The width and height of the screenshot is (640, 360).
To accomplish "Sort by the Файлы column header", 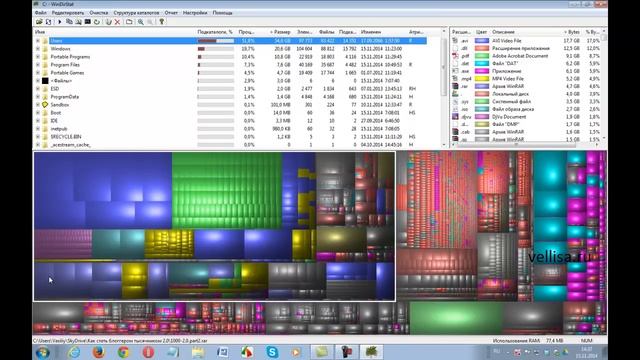I will pyautogui.click(x=327, y=32).
